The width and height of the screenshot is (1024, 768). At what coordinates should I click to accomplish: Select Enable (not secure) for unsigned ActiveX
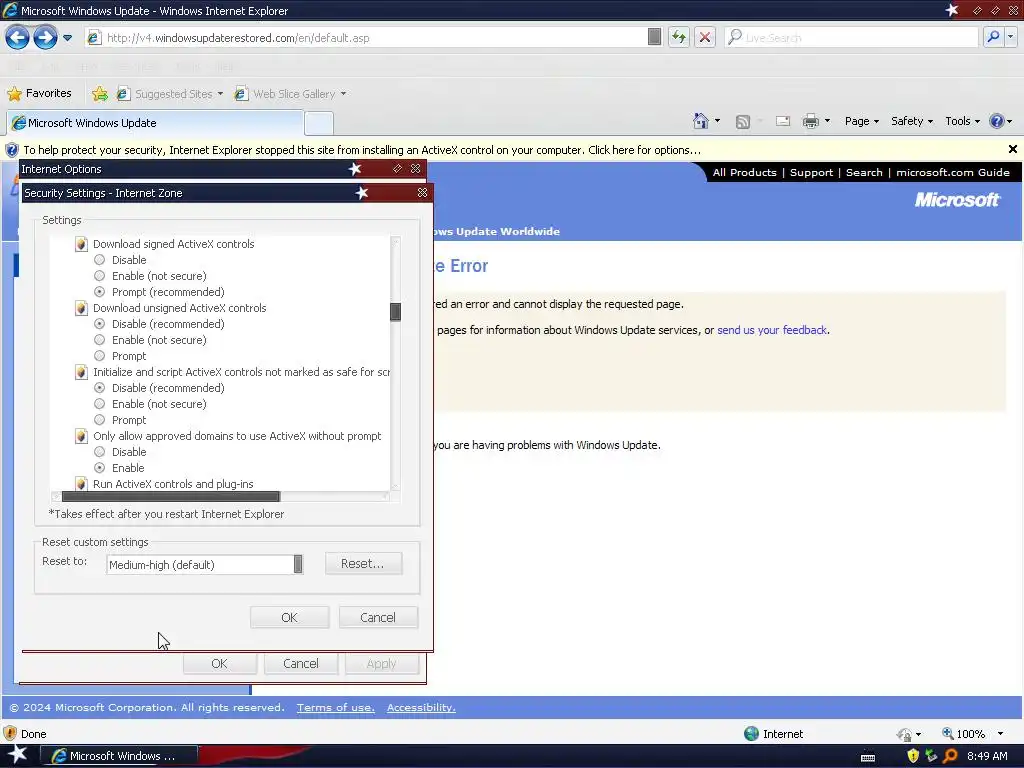point(99,340)
